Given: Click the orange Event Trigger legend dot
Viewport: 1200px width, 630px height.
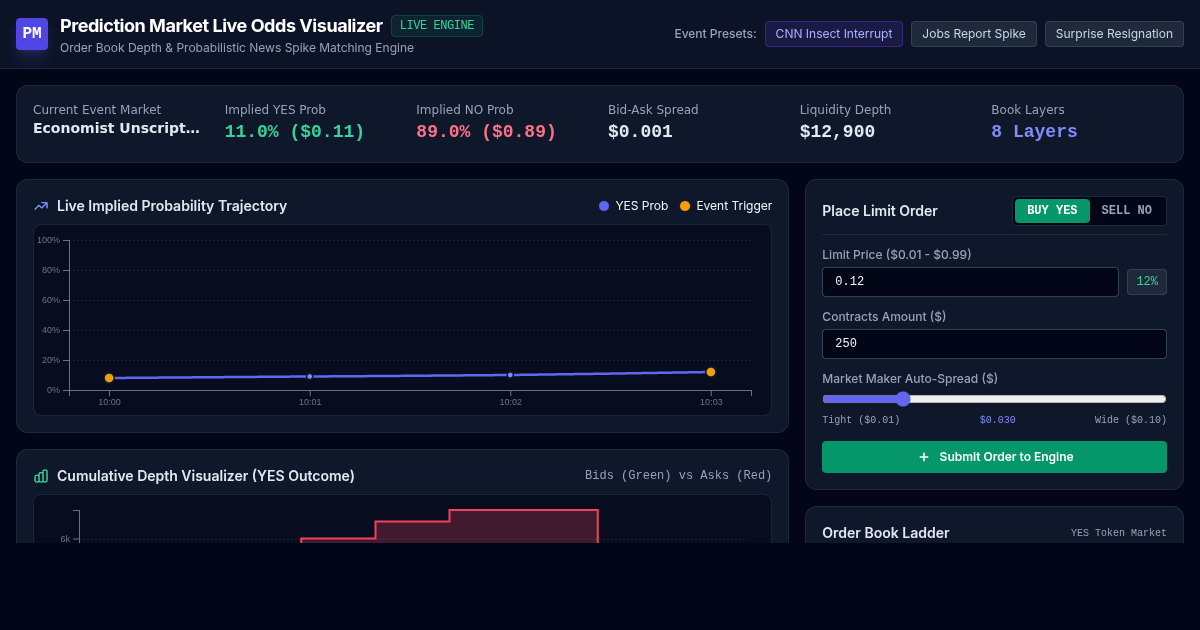Looking at the screenshot, I should pos(685,206).
